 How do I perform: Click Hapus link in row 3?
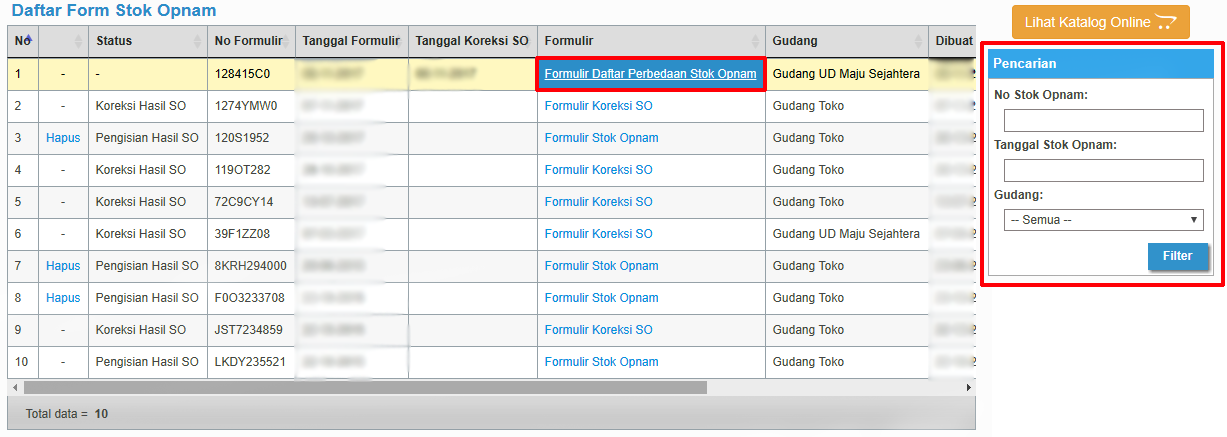pos(63,138)
